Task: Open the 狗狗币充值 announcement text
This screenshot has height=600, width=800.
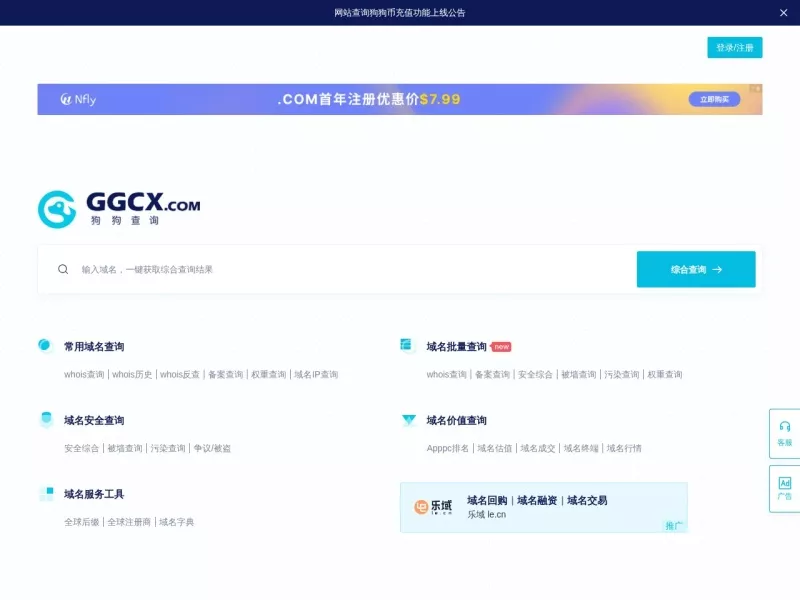Action: pos(399,13)
